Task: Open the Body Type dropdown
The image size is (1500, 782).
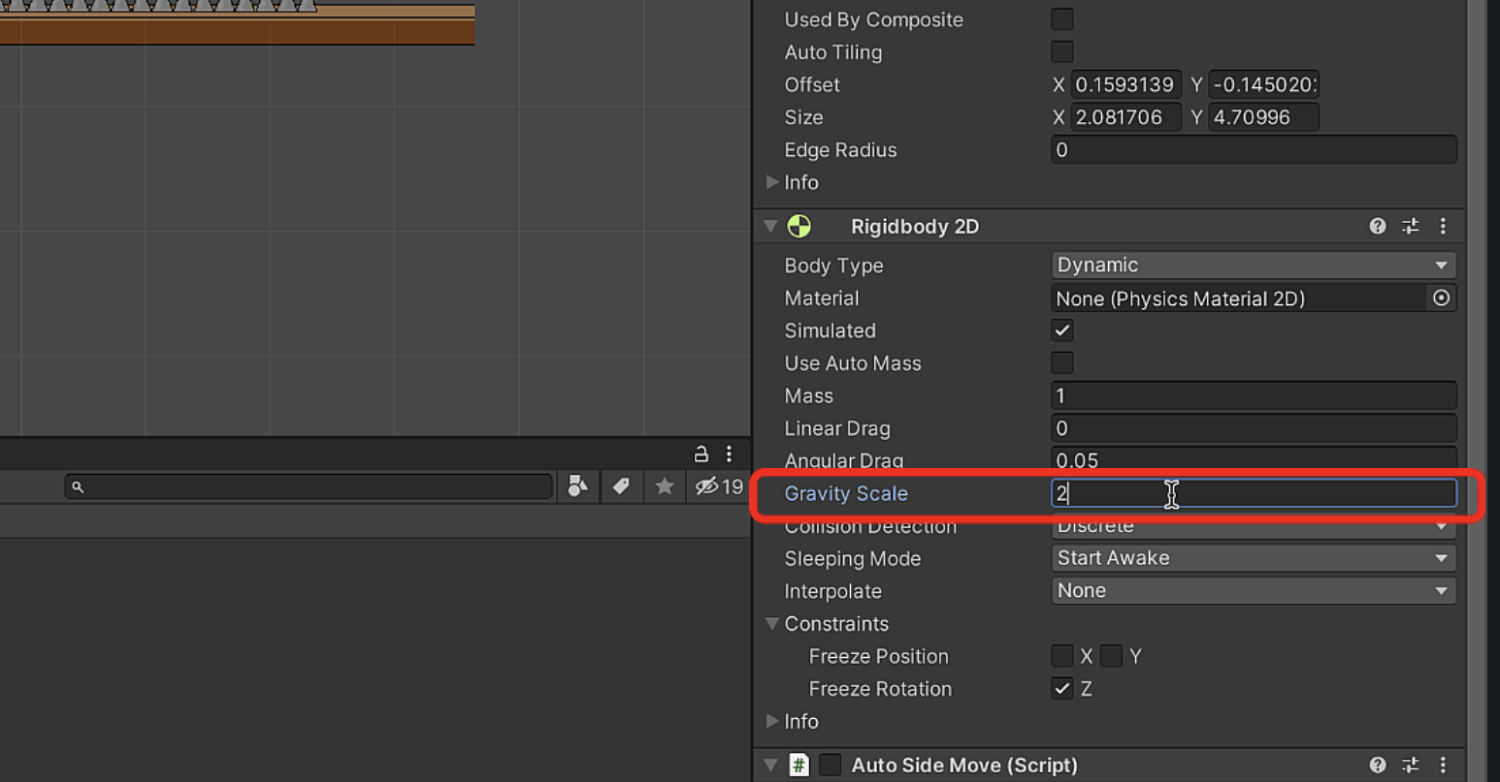Action: pos(1254,265)
